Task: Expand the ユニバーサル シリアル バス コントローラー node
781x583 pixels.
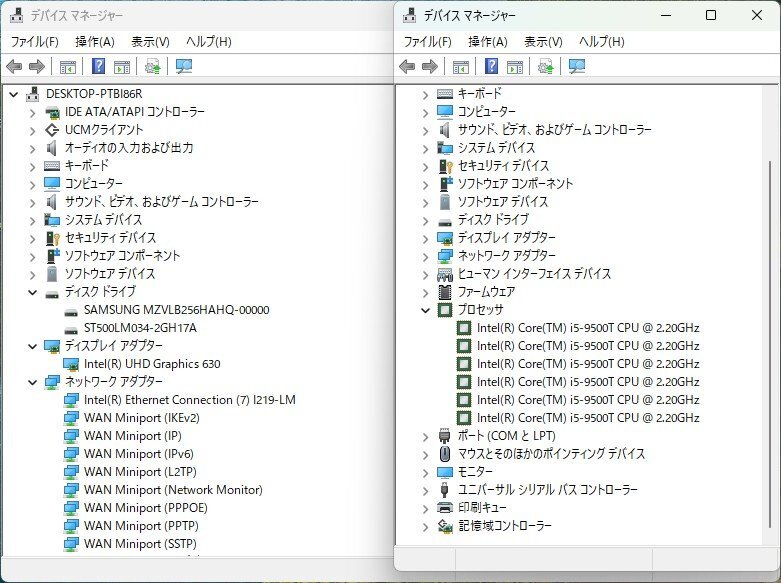Action: click(426, 490)
